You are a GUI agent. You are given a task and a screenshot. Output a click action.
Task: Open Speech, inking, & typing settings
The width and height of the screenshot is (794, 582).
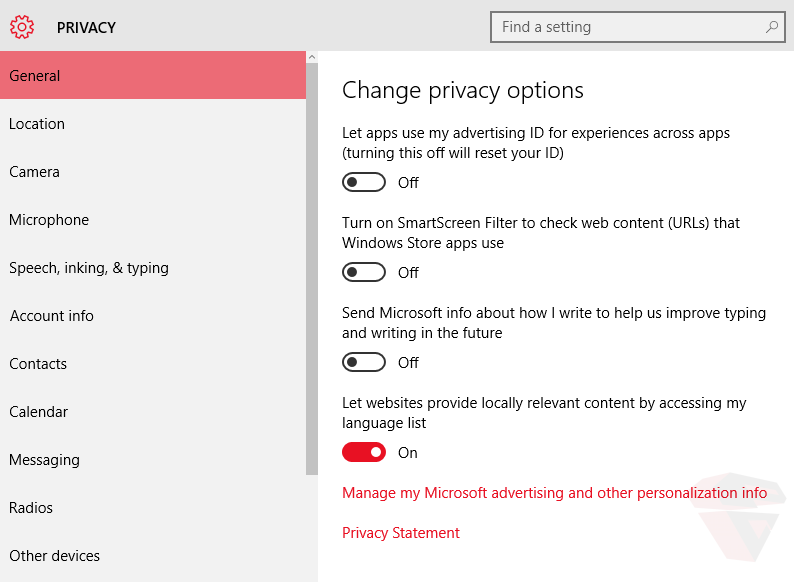153,267
